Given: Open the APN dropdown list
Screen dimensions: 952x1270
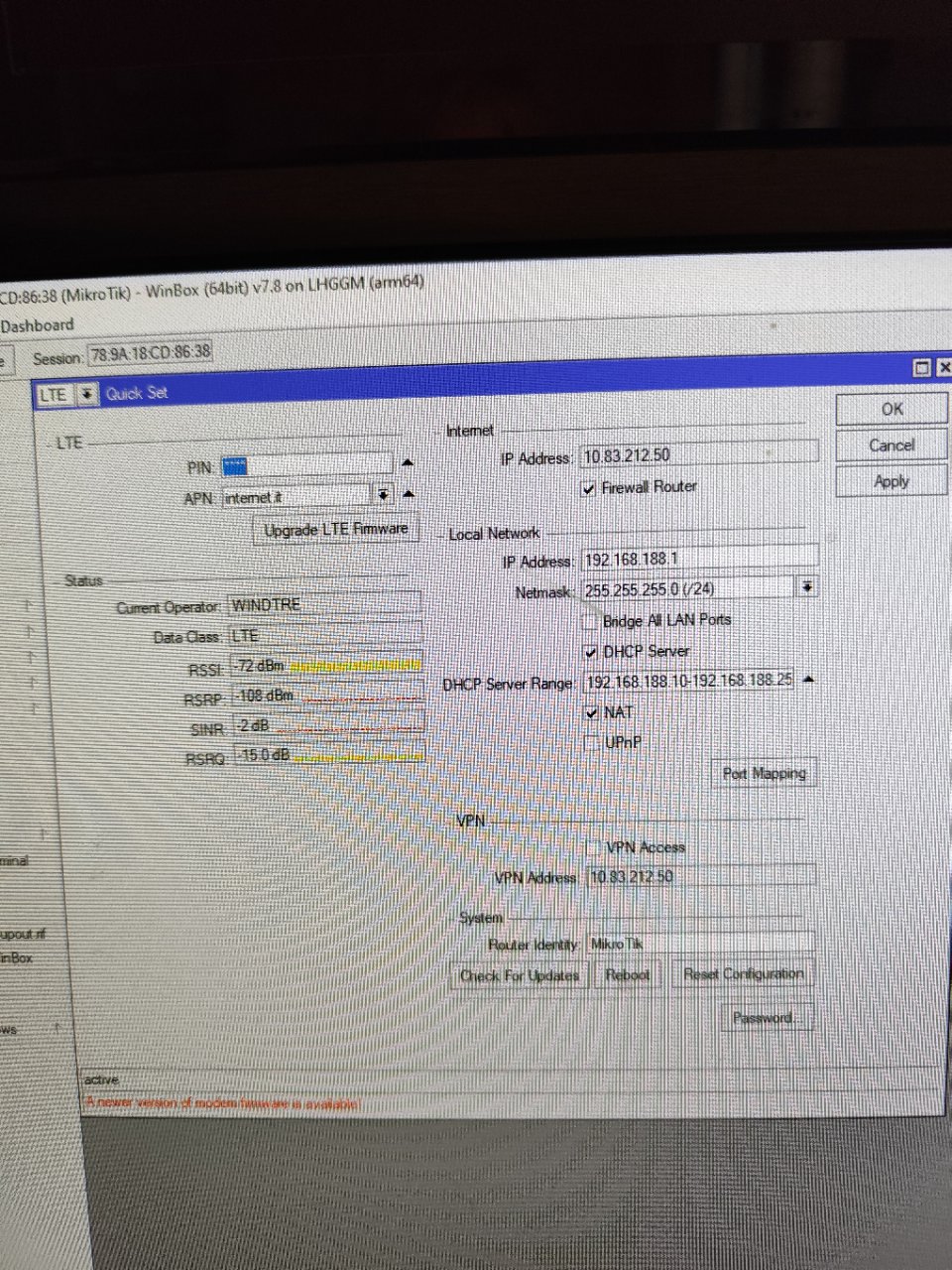Looking at the screenshot, I should (384, 494).
